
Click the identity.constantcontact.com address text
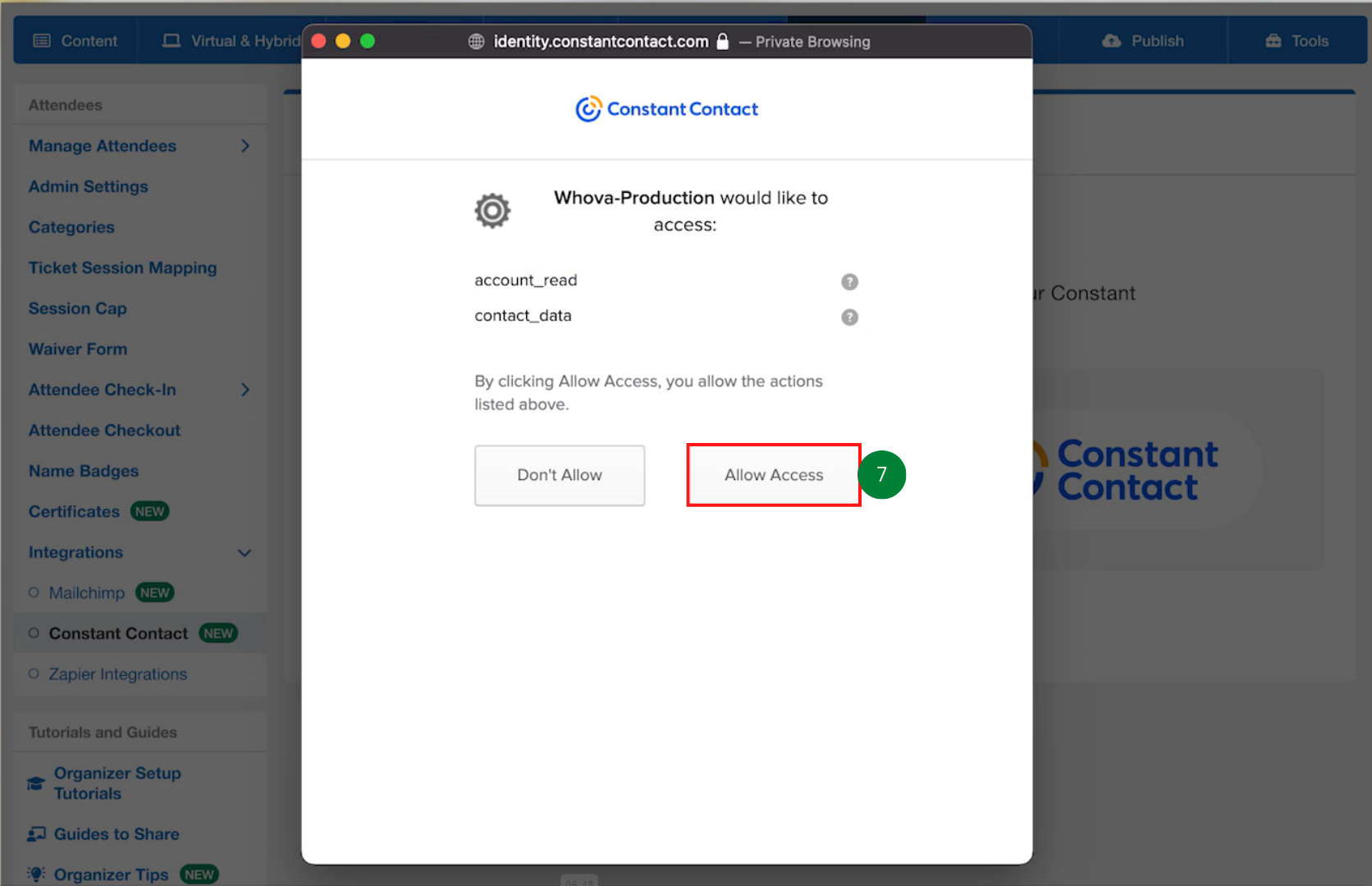[x=601, y=42]
